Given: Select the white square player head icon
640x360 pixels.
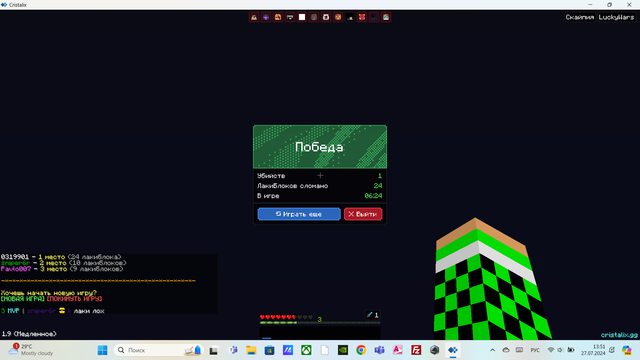Looking at the screenshot, I should (x=302, y=17).
